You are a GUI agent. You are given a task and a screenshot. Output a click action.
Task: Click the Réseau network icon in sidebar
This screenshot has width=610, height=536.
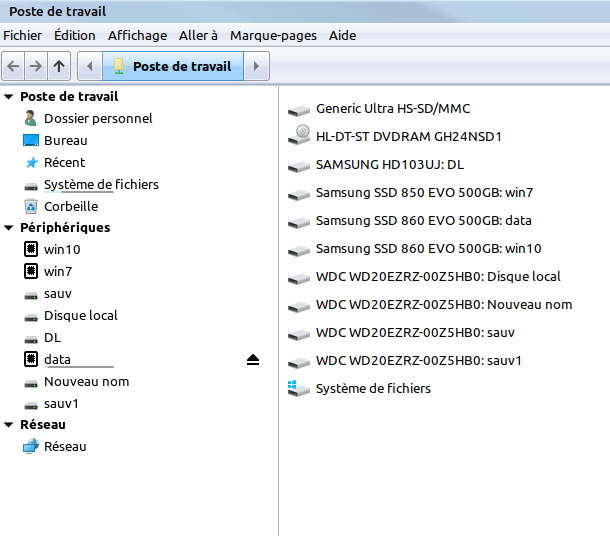pos(31,446)
